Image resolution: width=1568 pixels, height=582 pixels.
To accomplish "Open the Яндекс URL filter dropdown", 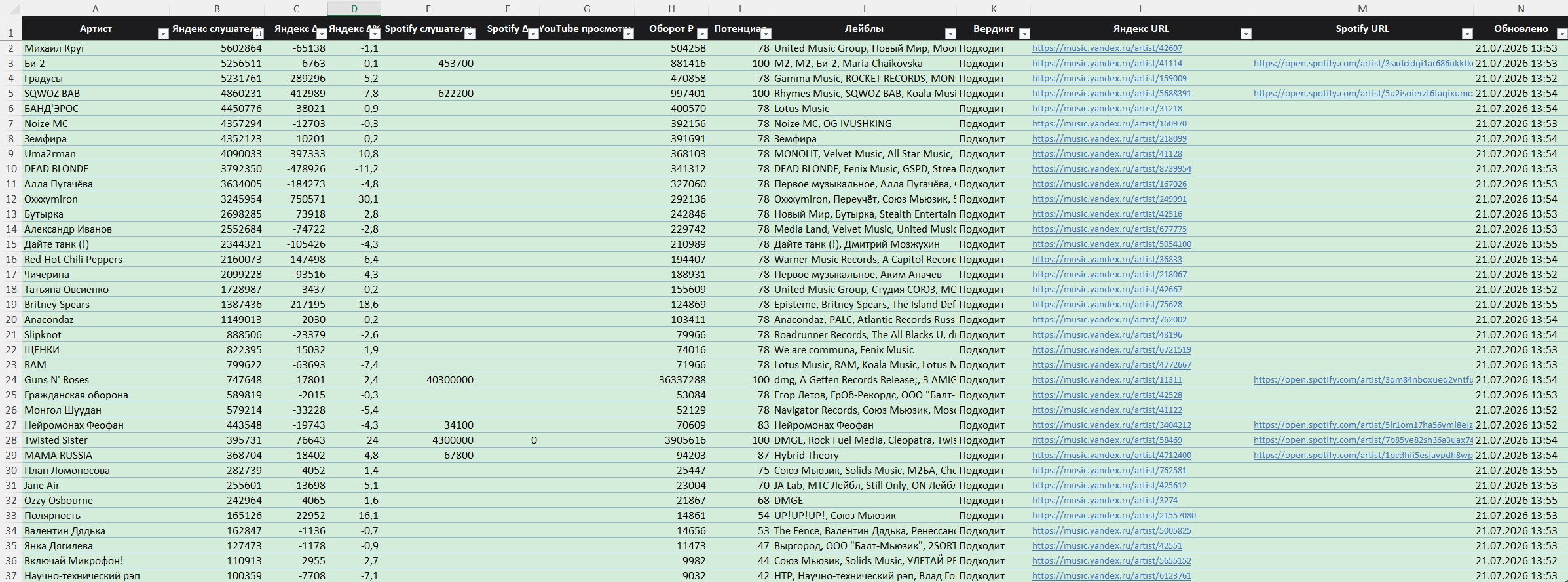I will pos(1246,34).
